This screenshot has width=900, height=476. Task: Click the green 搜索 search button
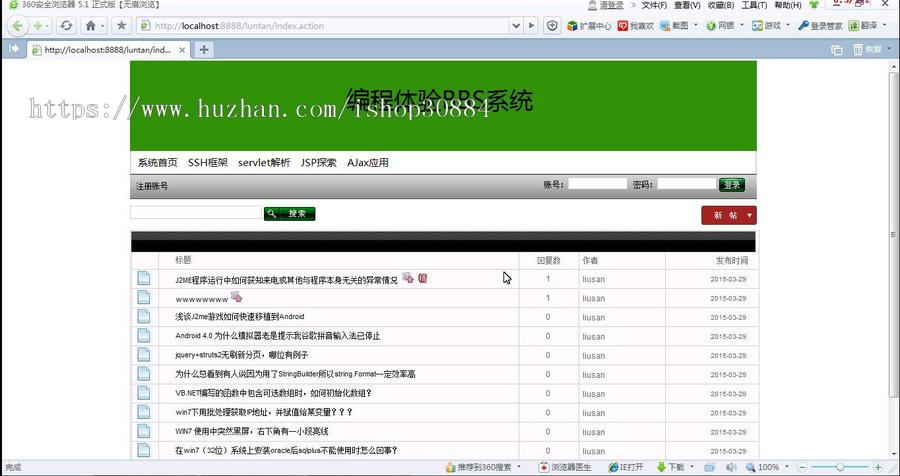coord(290,214)
